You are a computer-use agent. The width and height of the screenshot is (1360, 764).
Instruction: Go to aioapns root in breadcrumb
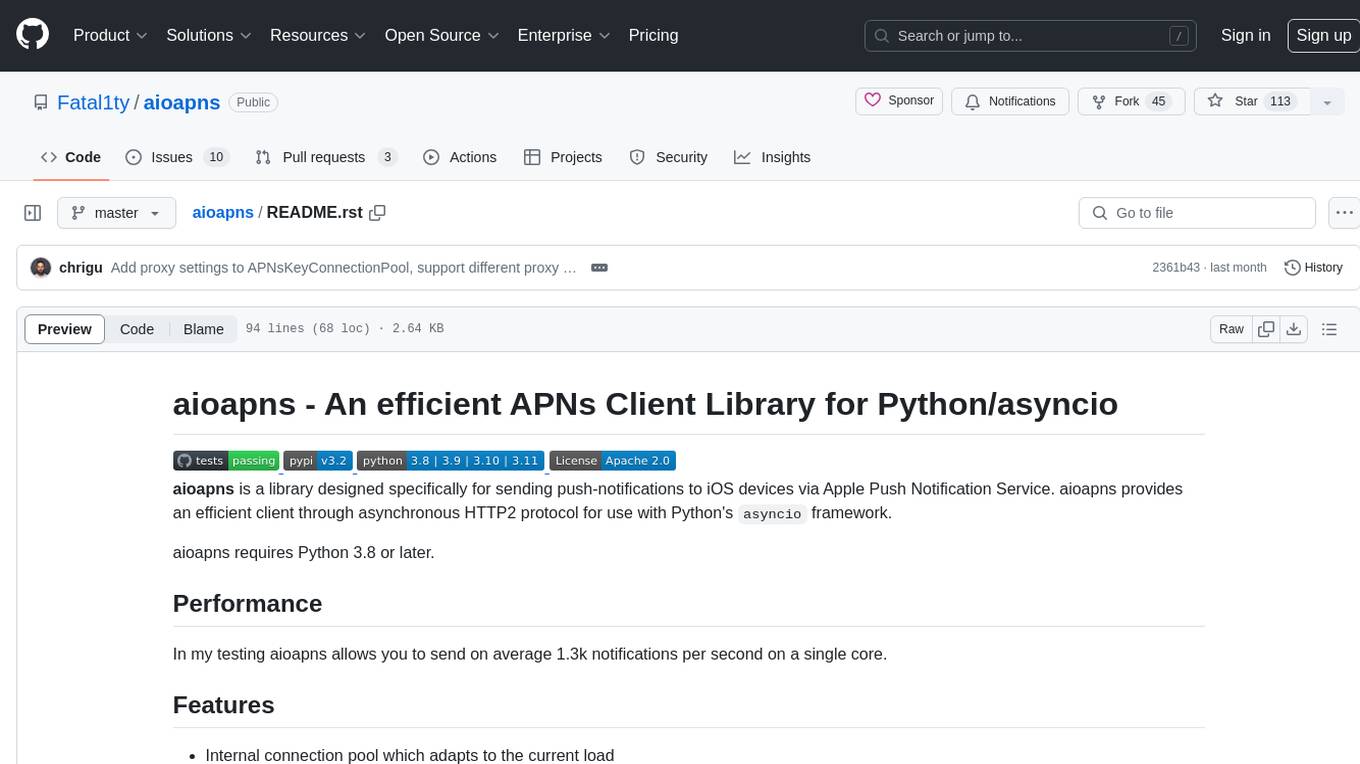pyautogui.click(x=223, y=213)
